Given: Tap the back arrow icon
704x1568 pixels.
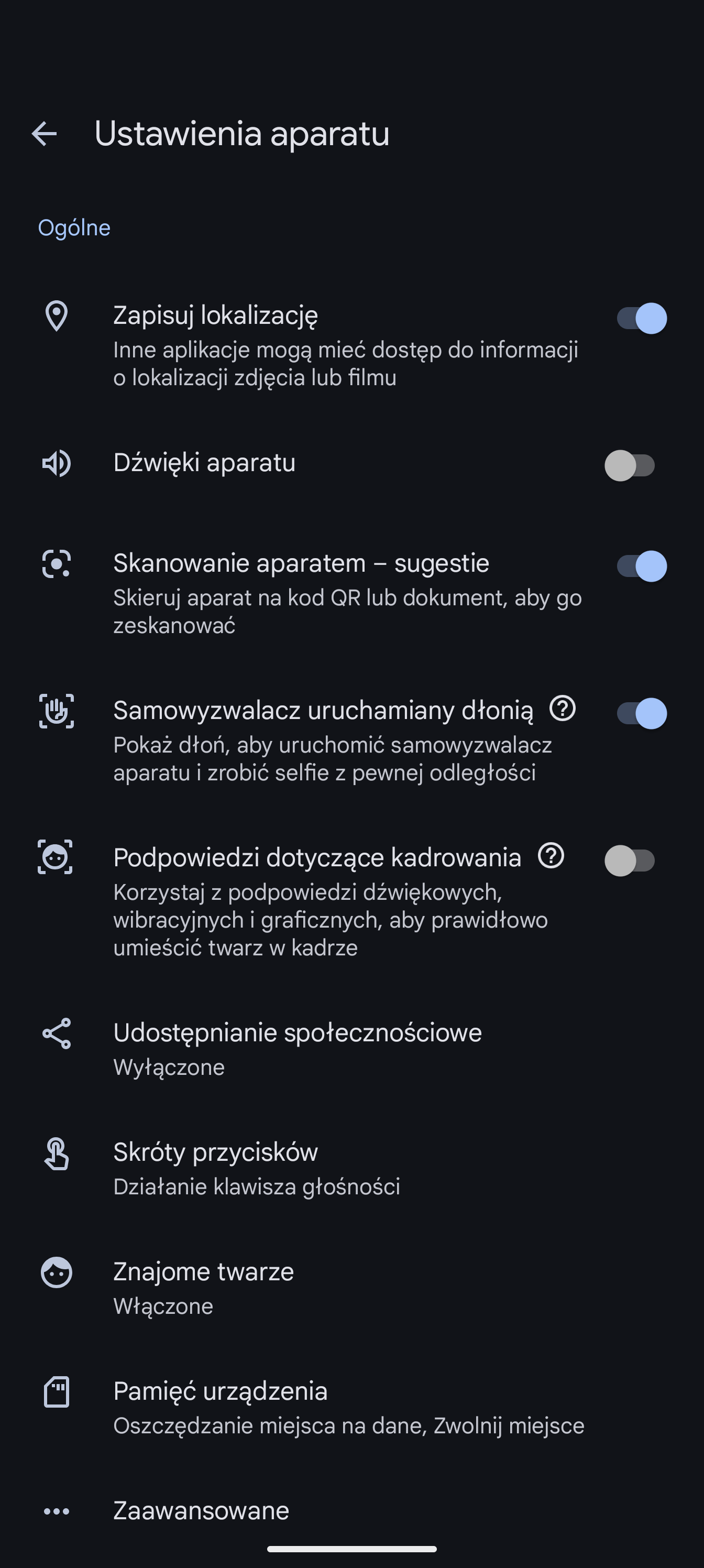Looking at the screenshot, I should pos(44,134).
